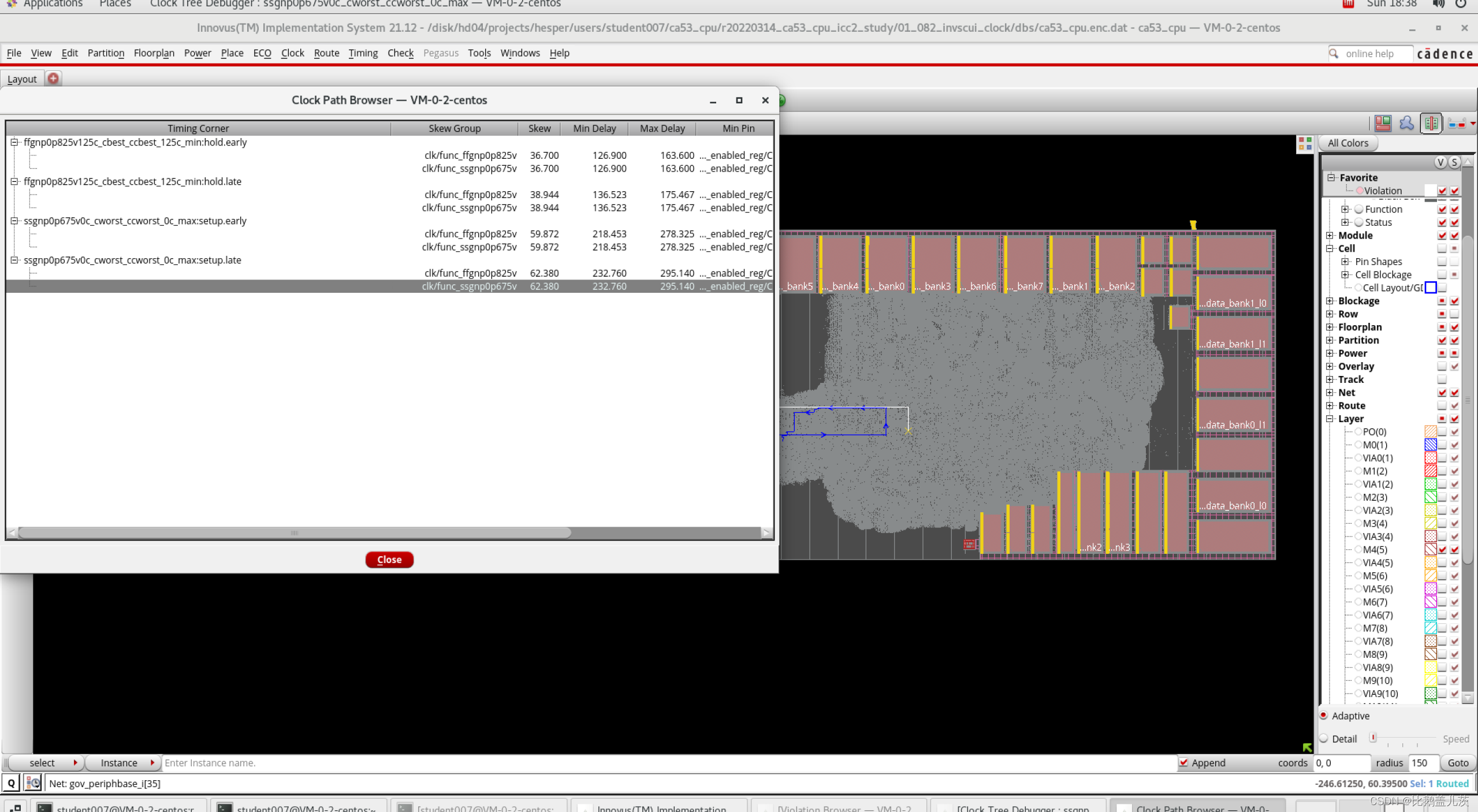Expand the Blockage tree node
This screenshot has width=1478, height=812.
(x=1330, y=301)
